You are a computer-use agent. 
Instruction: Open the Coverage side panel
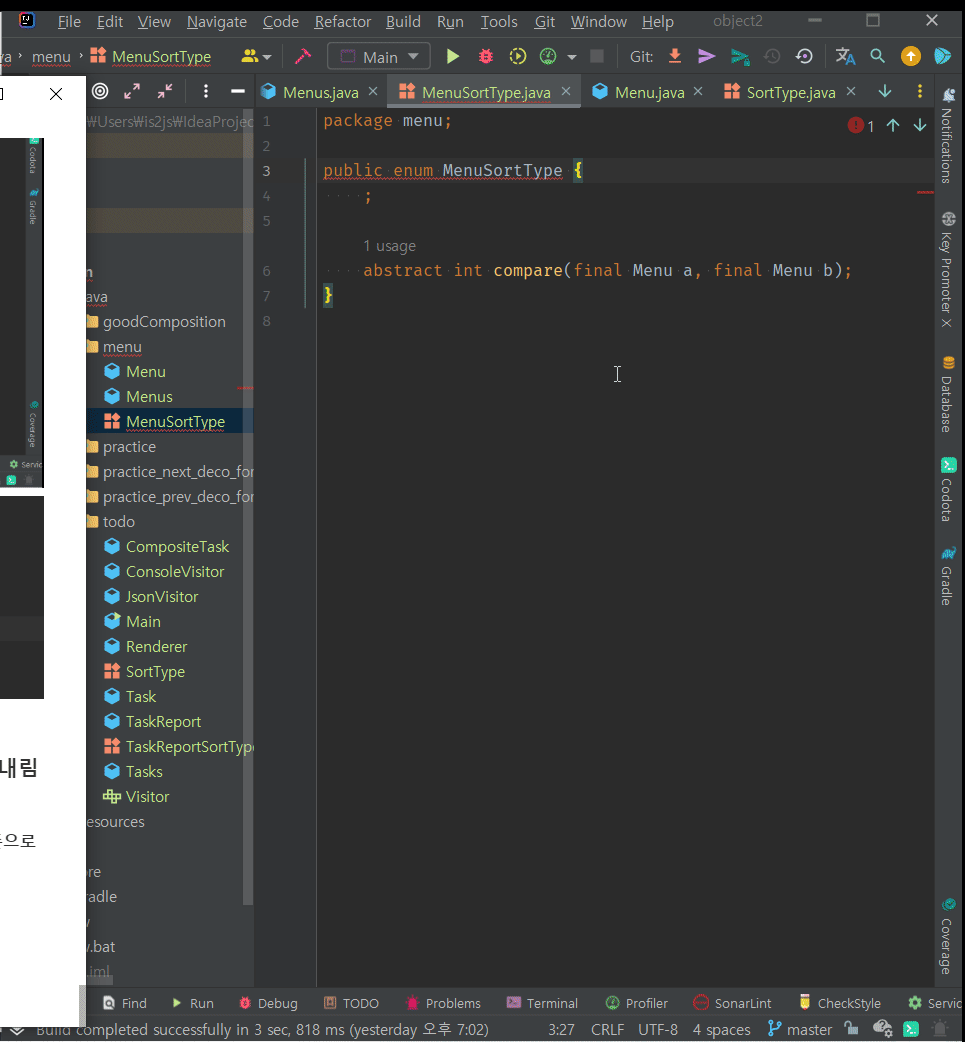948,936
